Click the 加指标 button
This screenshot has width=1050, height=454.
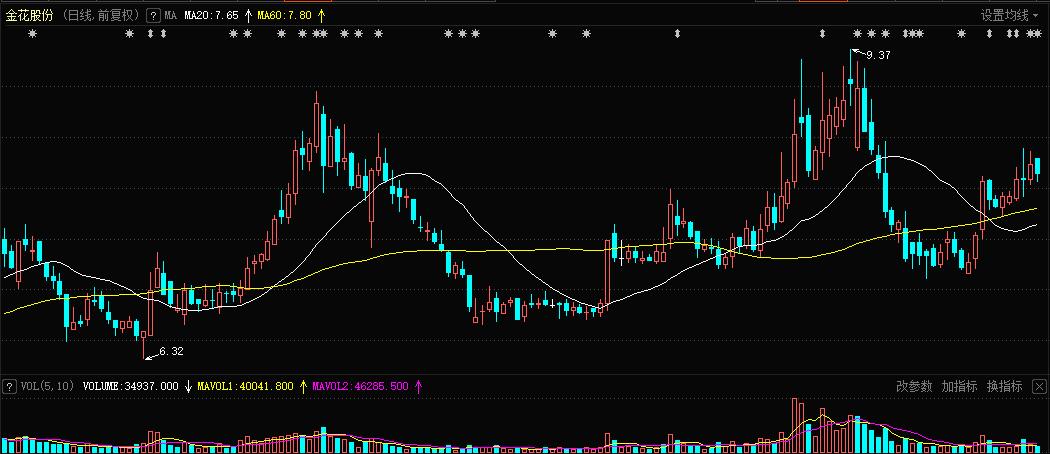(x=959, y=386)
